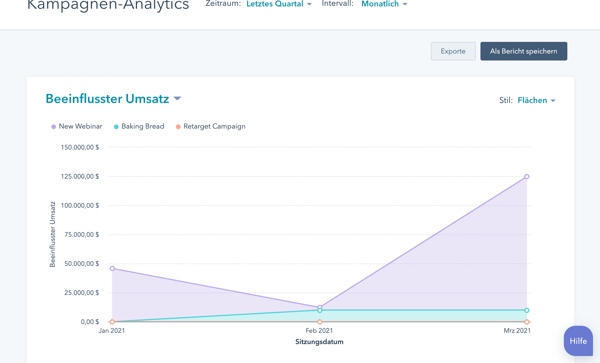Click the vertical Beeinflusster Umsatz axis title
600x363 pixels.
(x=52, y=234)
